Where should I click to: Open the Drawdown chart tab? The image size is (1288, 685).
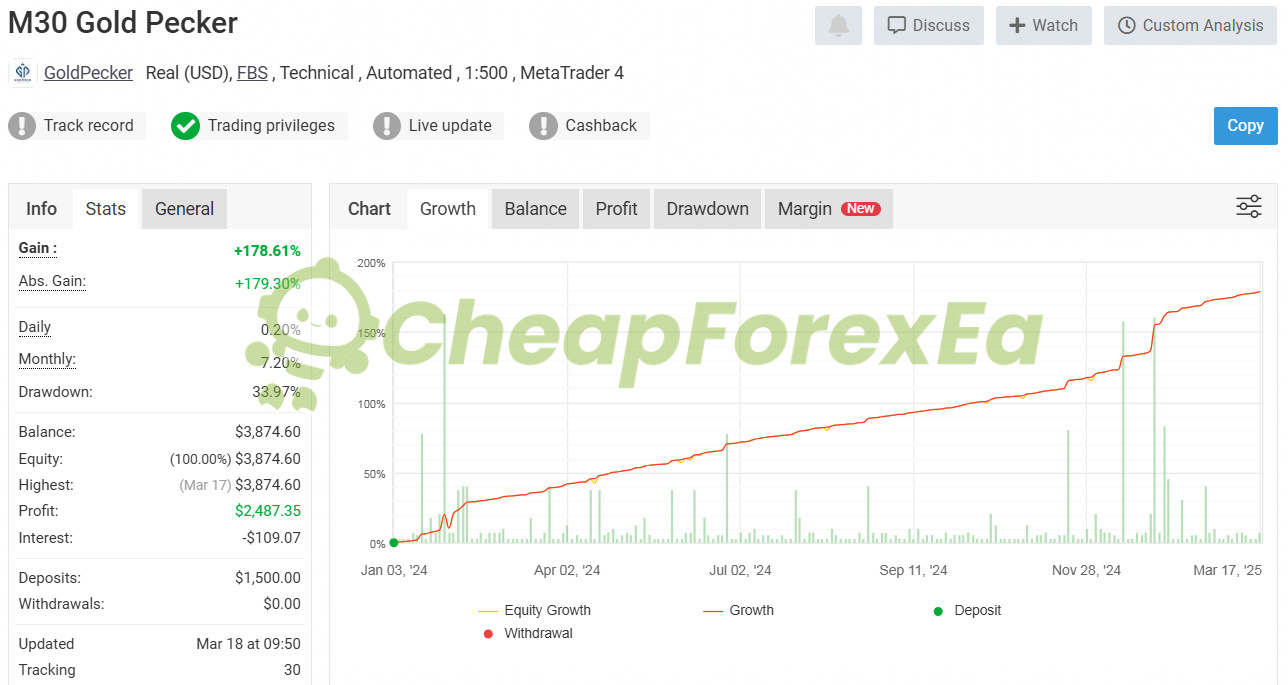(x=707, y=209)
